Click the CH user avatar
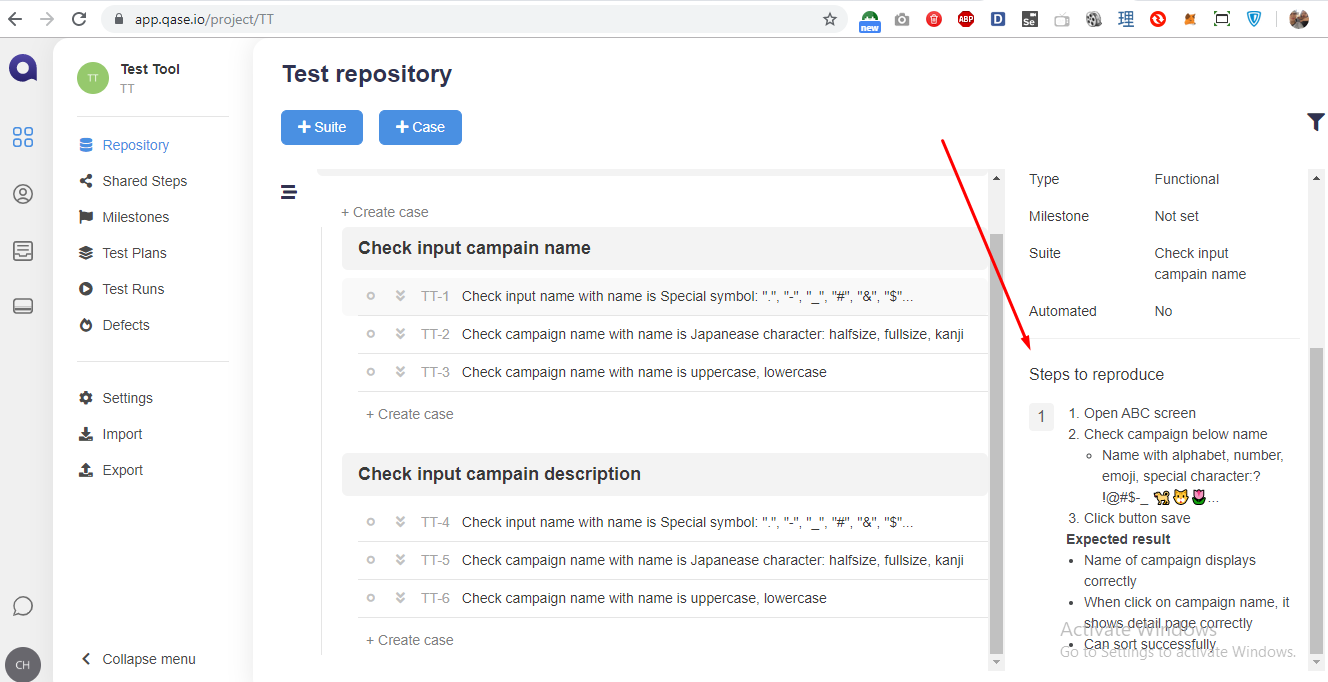Screen dimensions: 1328x682 [23, 664]
